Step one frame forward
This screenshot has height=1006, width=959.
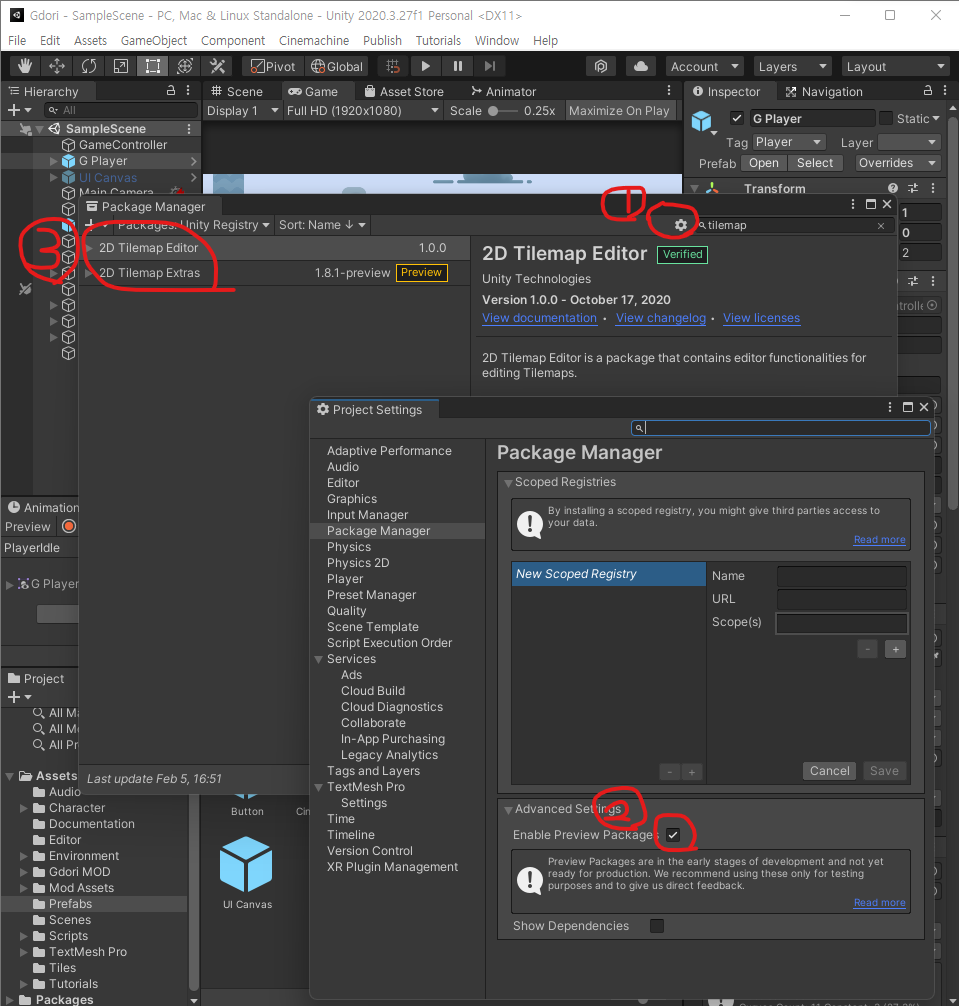click(x=489, y=66)
